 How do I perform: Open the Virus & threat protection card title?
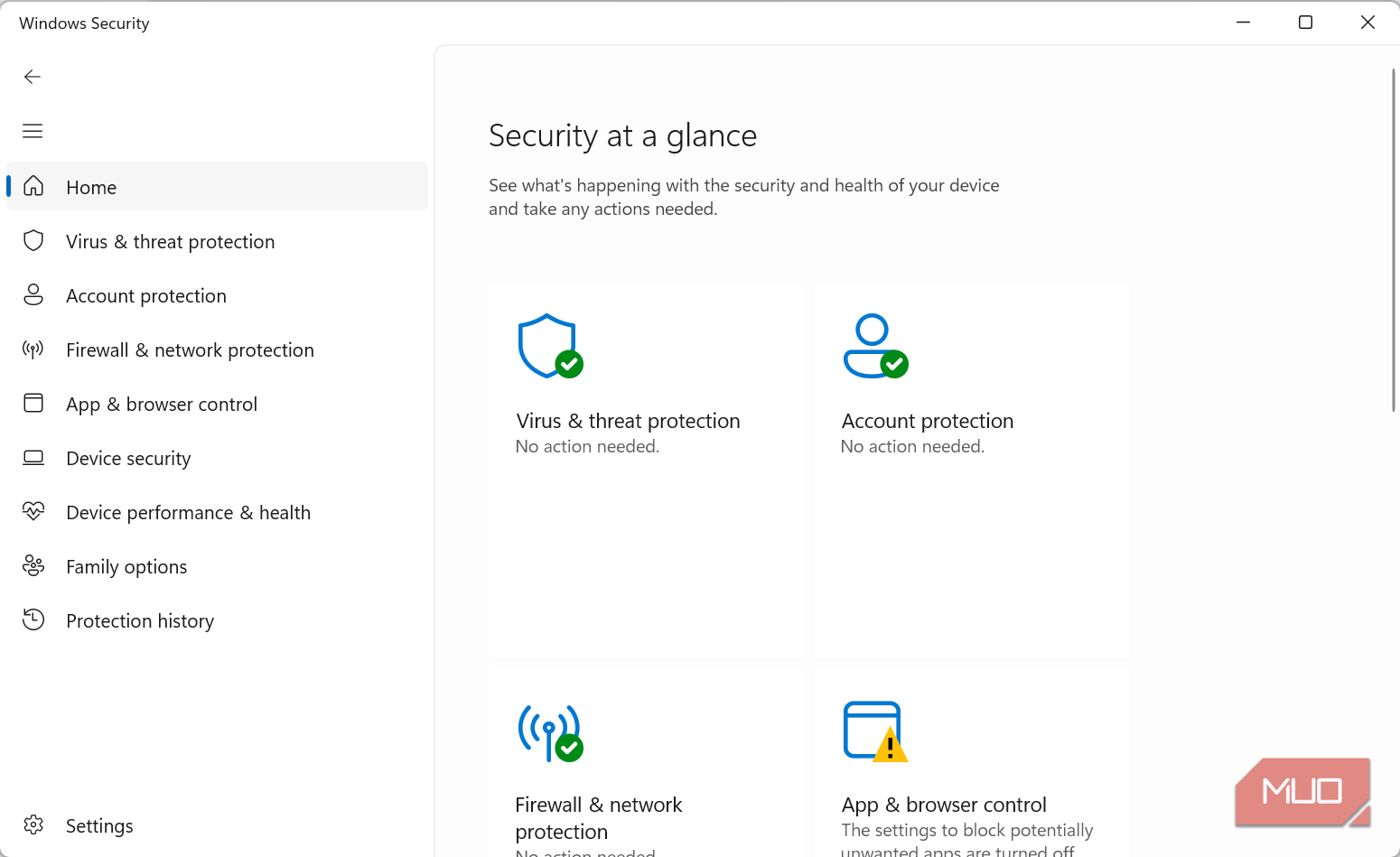pos(628,421)
